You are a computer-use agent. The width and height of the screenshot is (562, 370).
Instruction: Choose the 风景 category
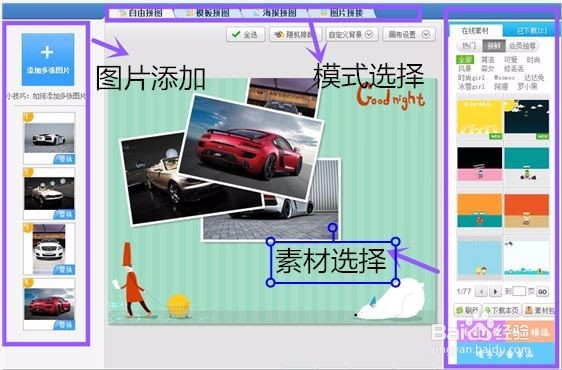pos(465,68)
